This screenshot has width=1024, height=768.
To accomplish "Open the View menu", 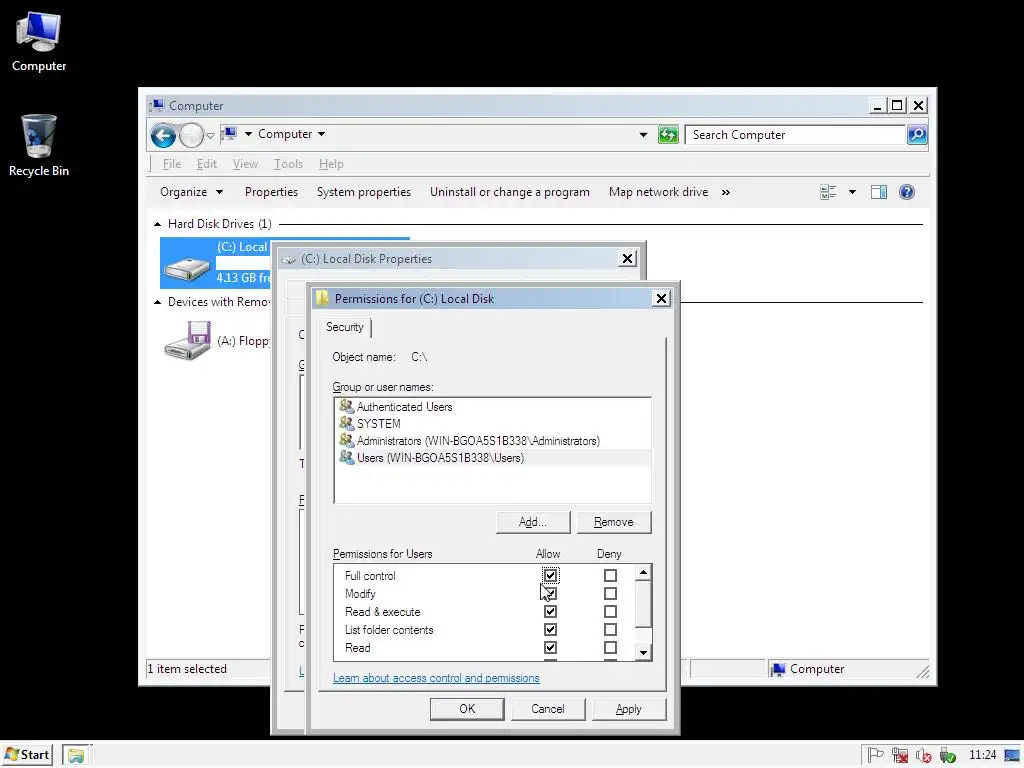I will [245, 164].
